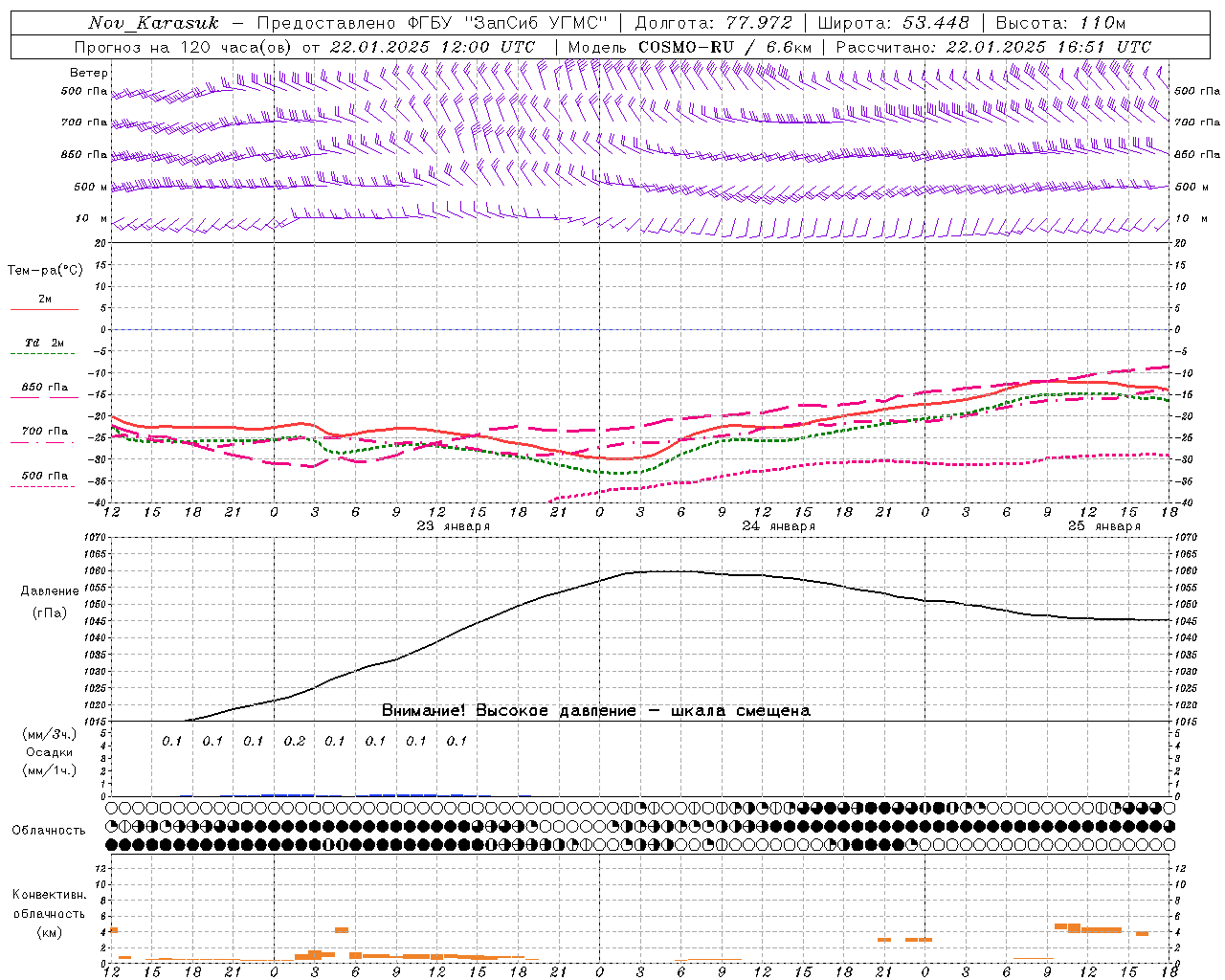
Task: Click the '1015' value on left pressure axis
Action: pos(96,722)
